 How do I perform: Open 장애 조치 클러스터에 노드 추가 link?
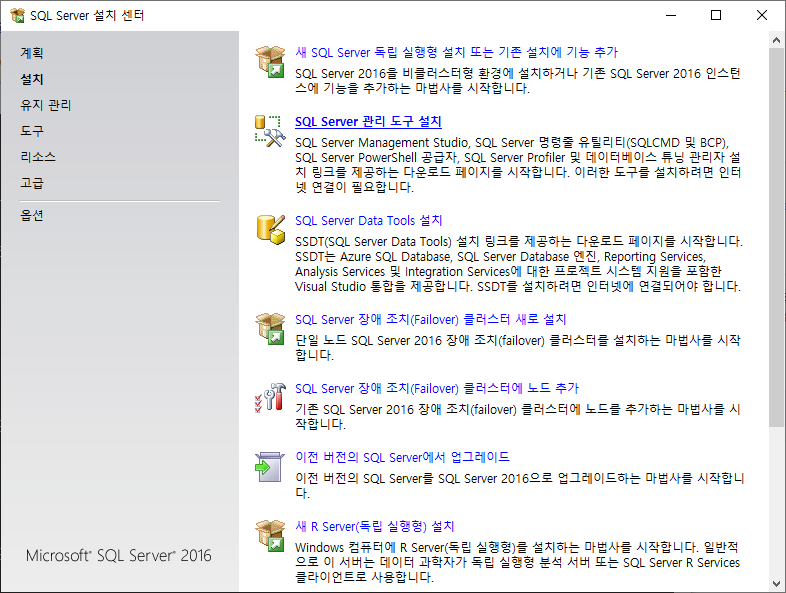(x=437, y=388)
